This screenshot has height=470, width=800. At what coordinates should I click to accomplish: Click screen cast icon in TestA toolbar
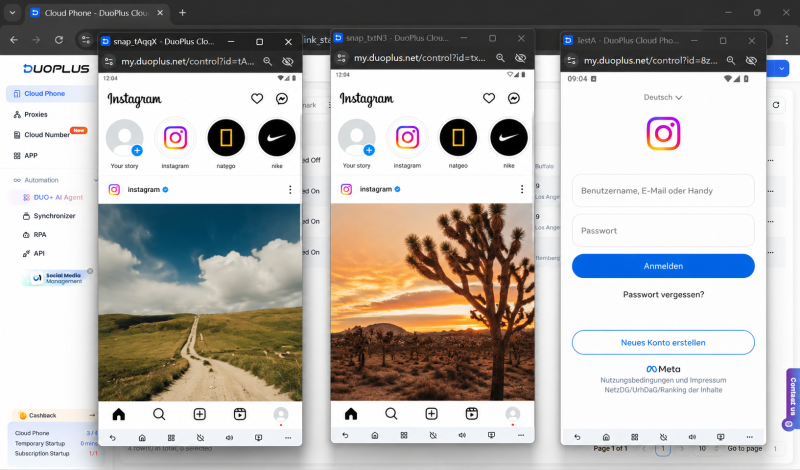click(720, 437)
